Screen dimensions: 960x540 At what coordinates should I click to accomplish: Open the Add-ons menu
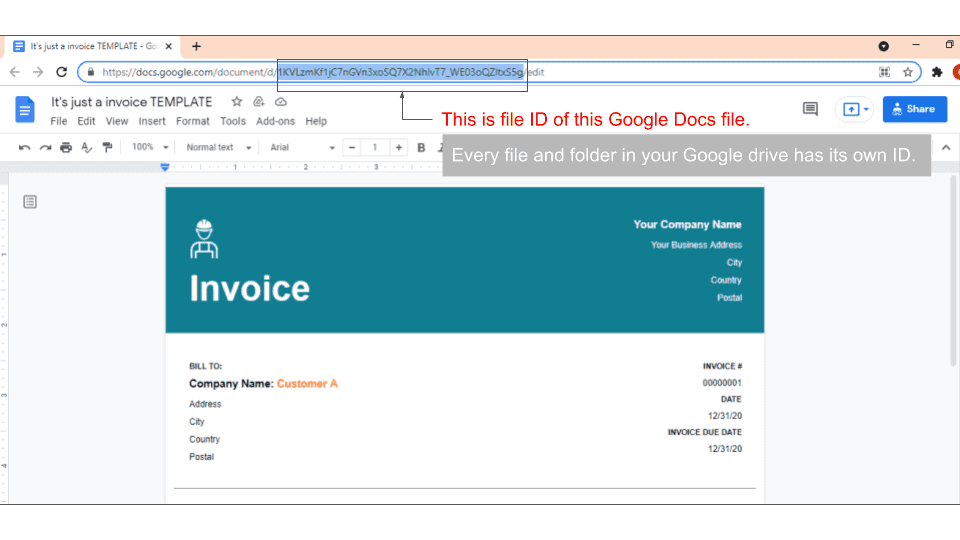(x=275, y=121)
